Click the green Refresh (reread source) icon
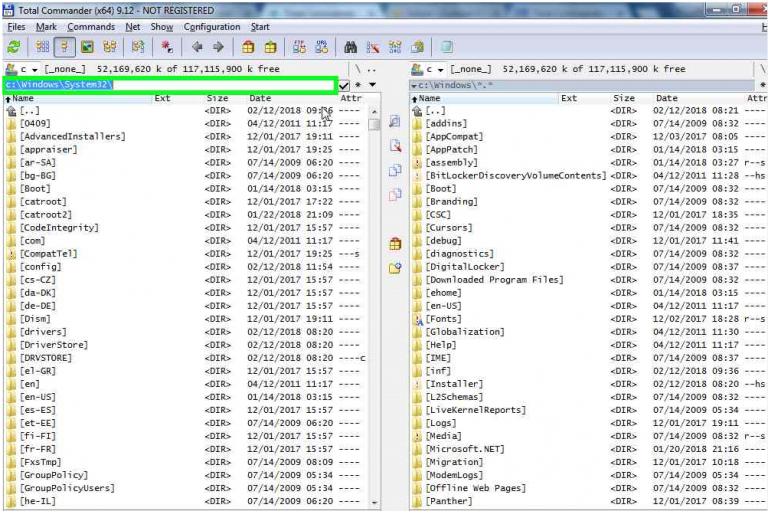Viewport: 768px width, 511px height. coord(13,47)
